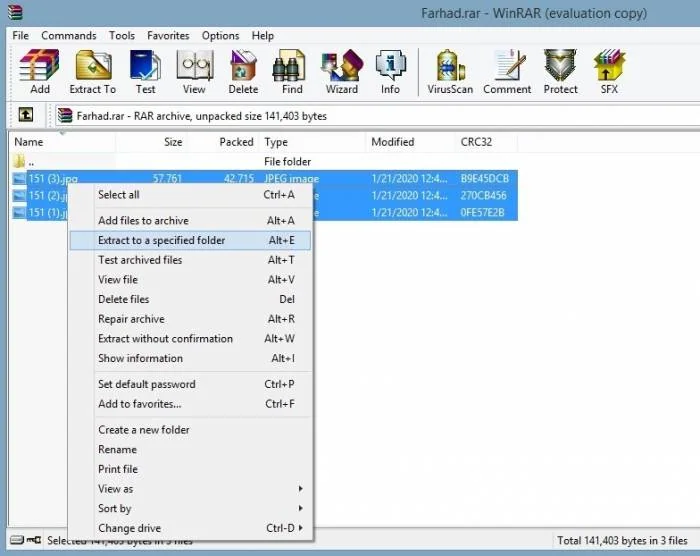Image resolution: width=700 pixels, height=556 pixels.
Task: Open the Comment tool
Action: pos(507,71)
